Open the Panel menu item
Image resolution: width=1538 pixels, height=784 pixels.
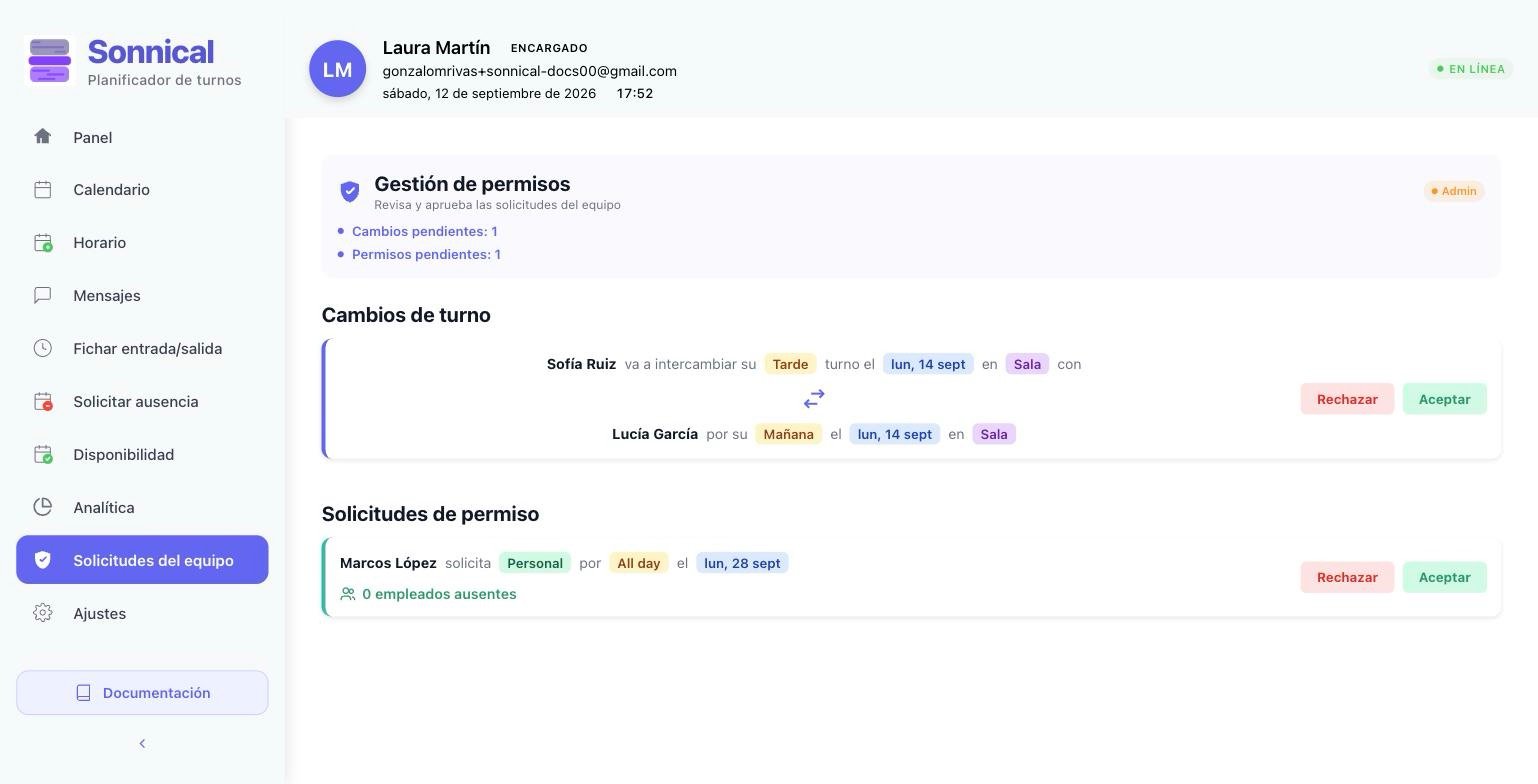[x=142, y=137]
